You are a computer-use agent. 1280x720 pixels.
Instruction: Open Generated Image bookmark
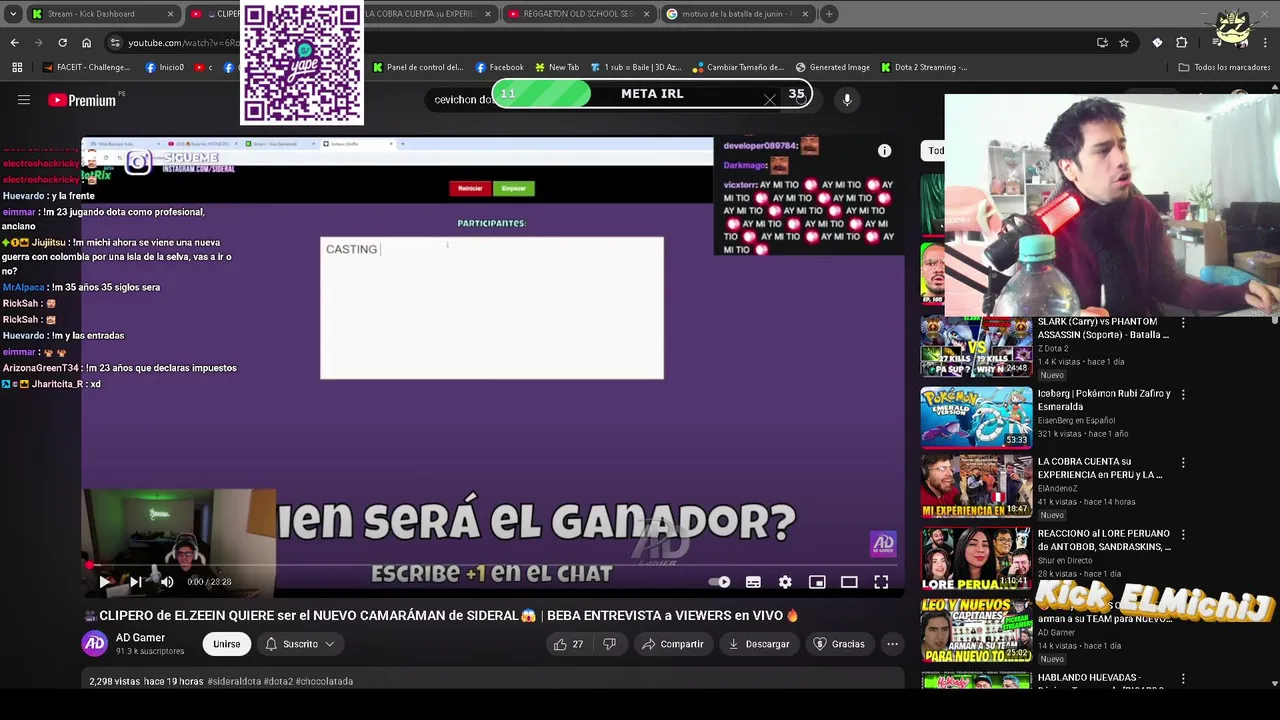click(x=832, y=67)
